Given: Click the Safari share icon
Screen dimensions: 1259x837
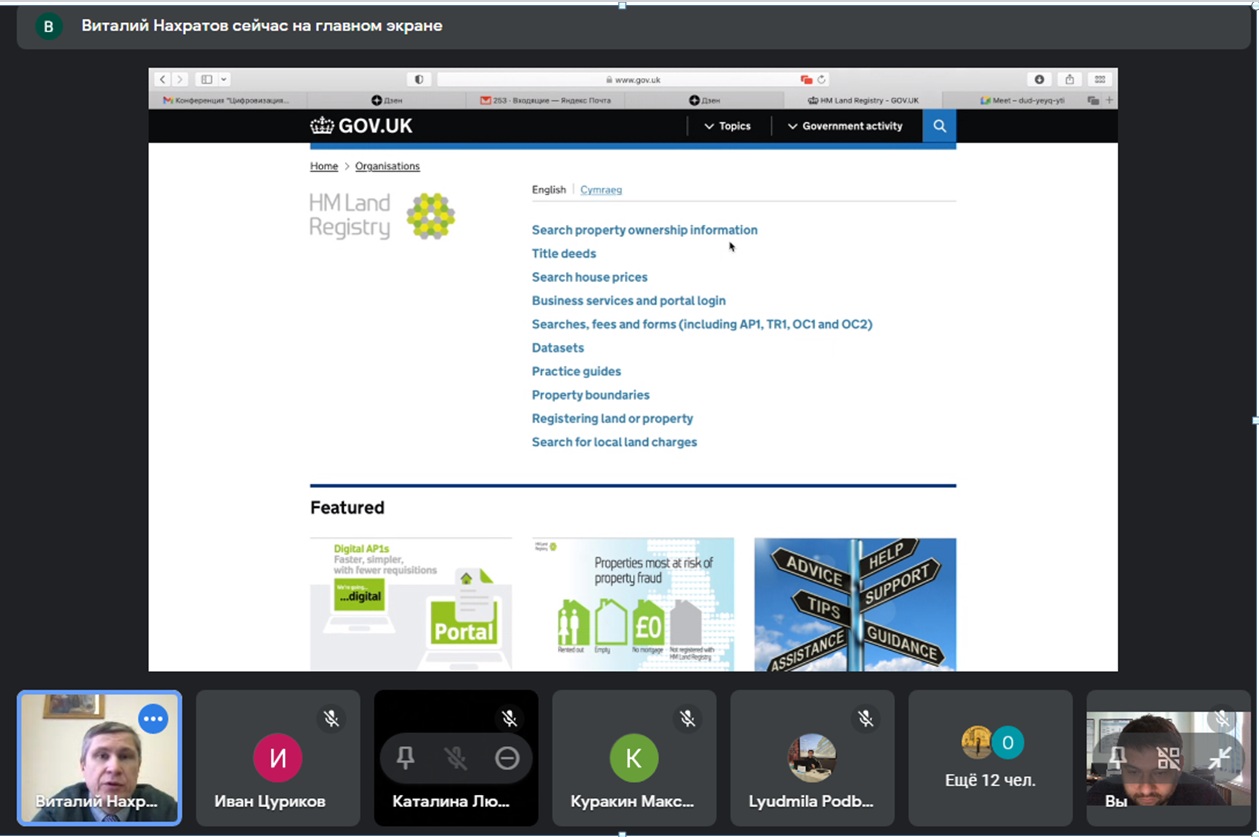Looking at the screenshot, I should click(1069, 79).
